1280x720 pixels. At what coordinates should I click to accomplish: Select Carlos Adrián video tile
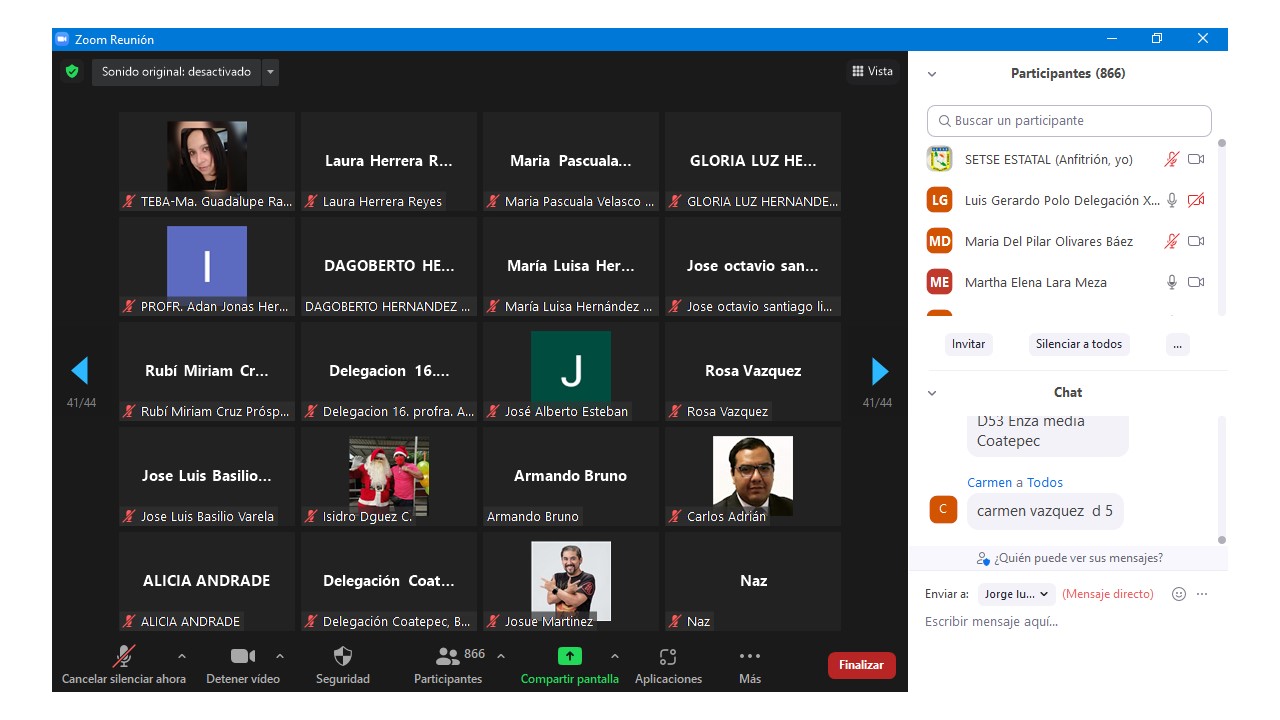coord(753,476)
